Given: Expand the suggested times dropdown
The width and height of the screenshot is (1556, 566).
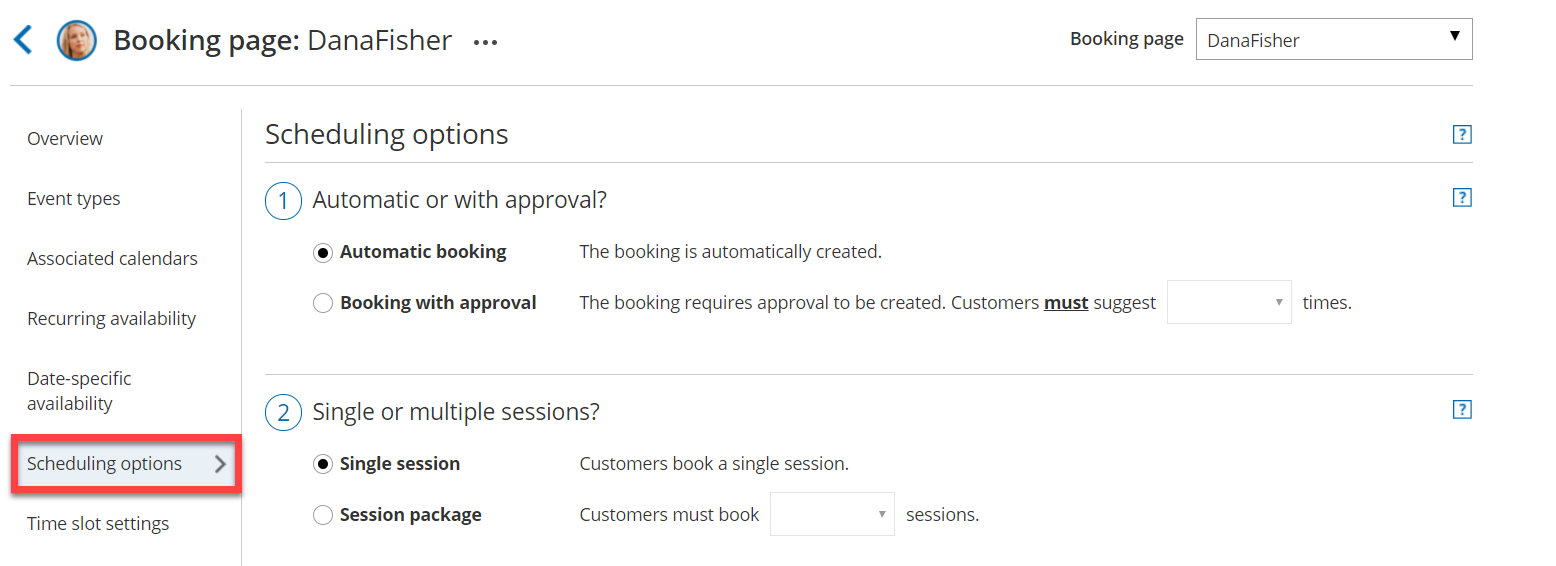Looking at the screenshot, I should click(1229, 302).
